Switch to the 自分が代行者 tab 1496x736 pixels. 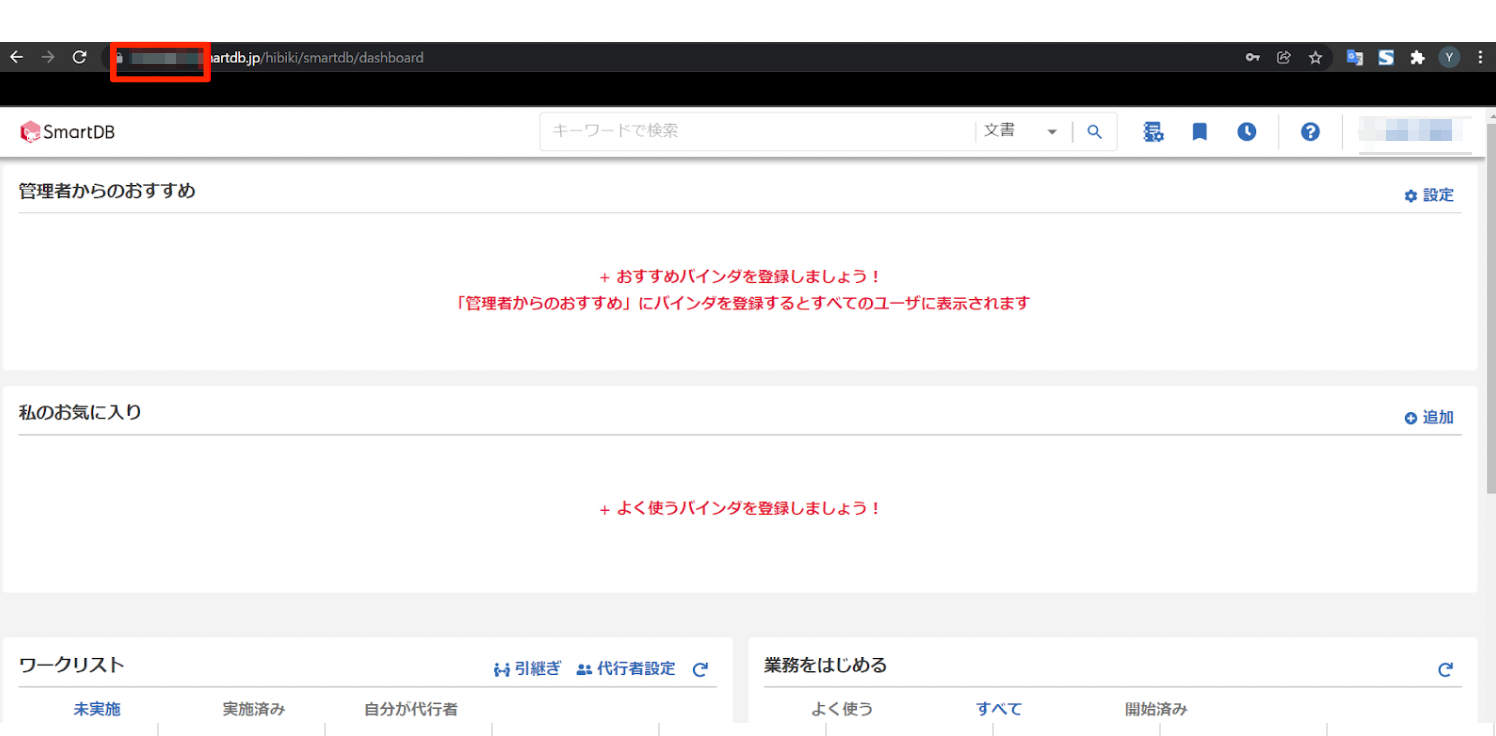pyautogui.click(x=410, y=709)
